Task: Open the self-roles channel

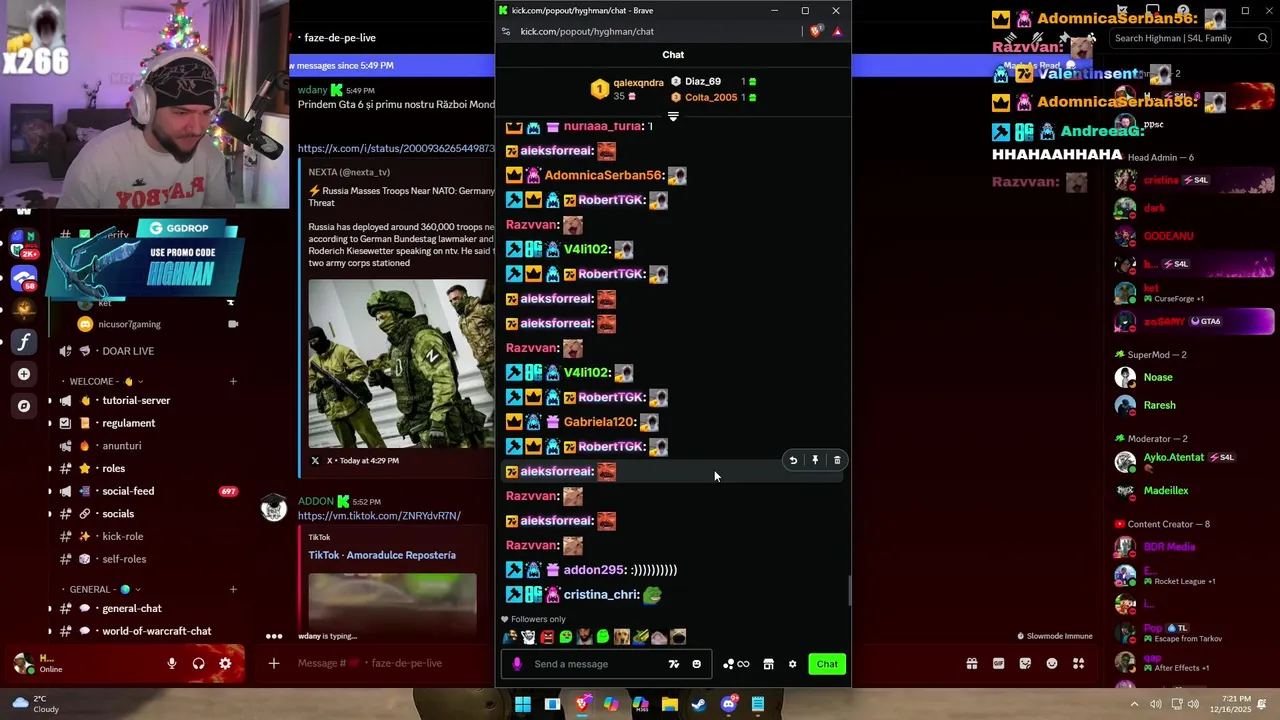Action: 124,559
